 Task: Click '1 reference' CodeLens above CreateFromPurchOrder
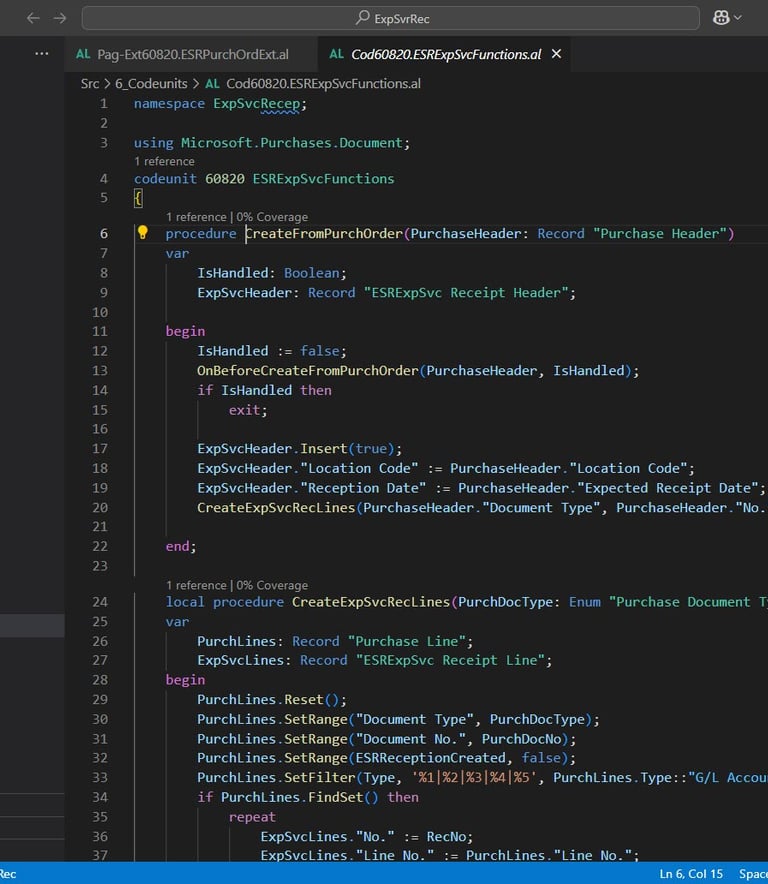point(196,217)
